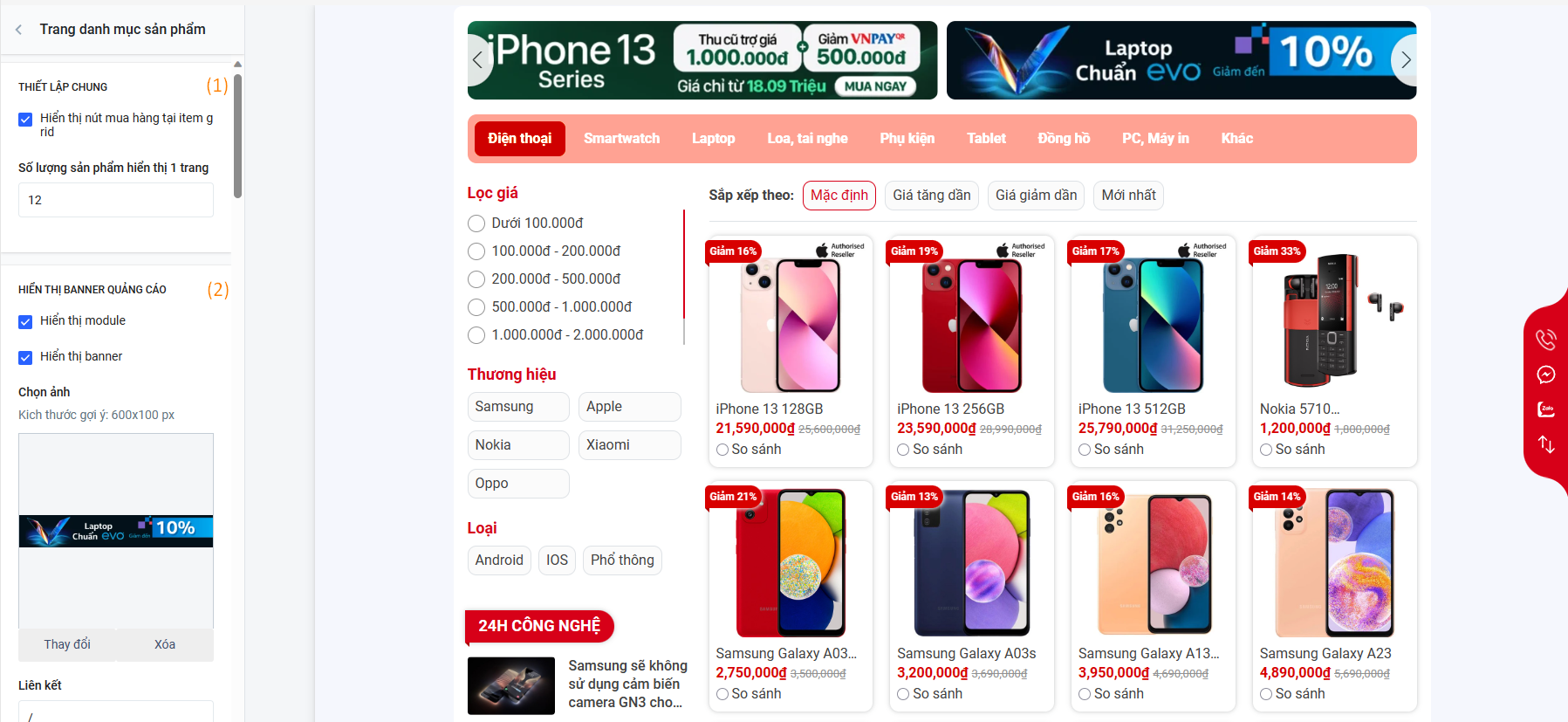Toggle the Hiển thị module checkbox

point(25,322)
